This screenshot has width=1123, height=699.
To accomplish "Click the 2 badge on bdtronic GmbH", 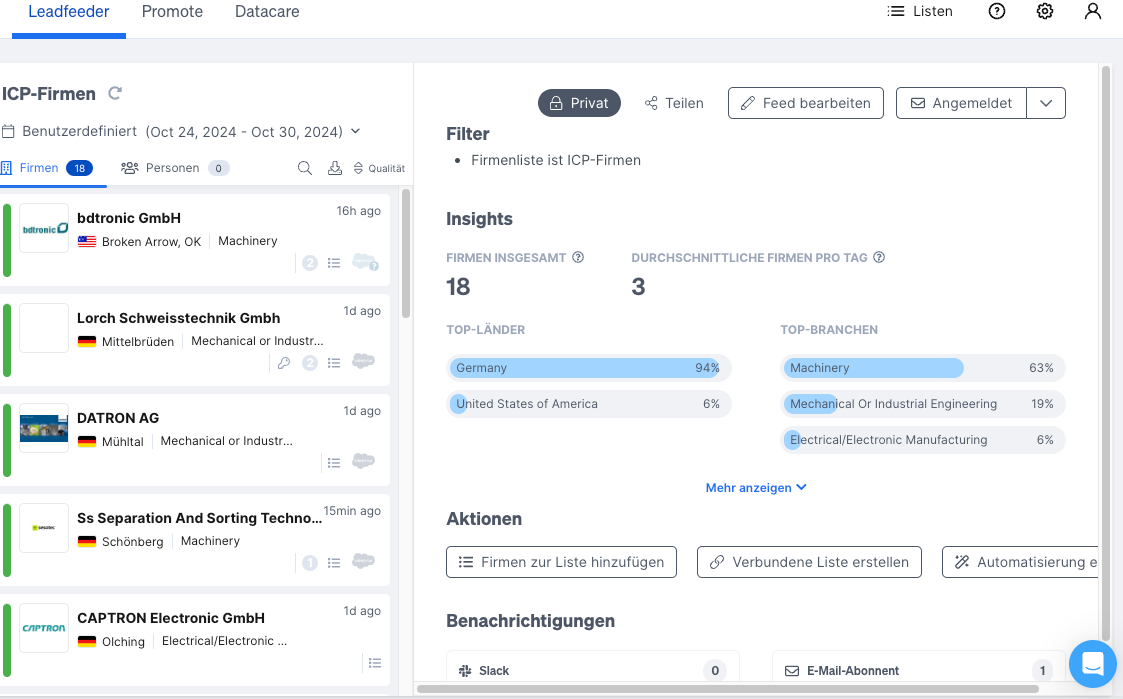I will 310,263.
